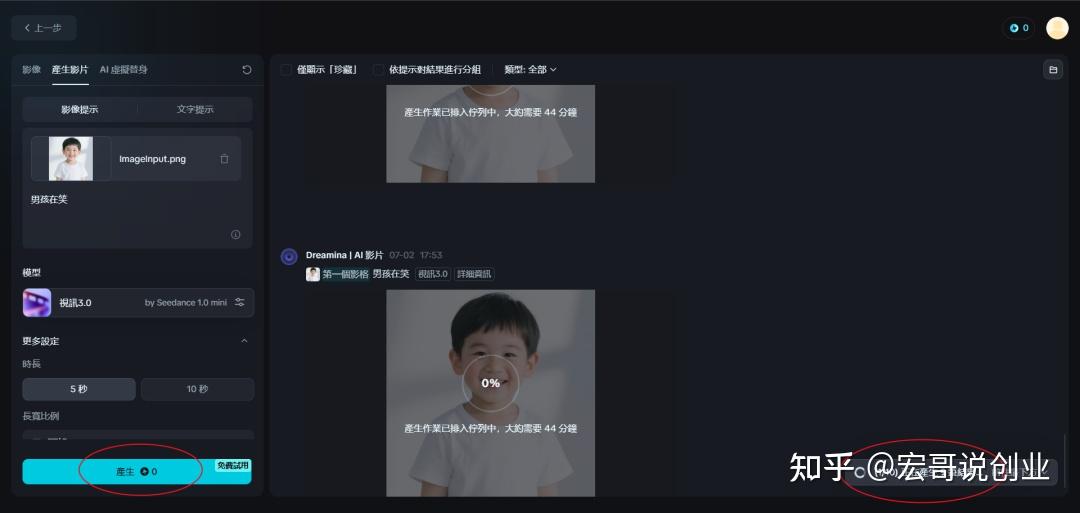Go back with 上一步 button
The width and height of the screenshot is (1080, 513).
pyautogui.click(x=43, y=28)
